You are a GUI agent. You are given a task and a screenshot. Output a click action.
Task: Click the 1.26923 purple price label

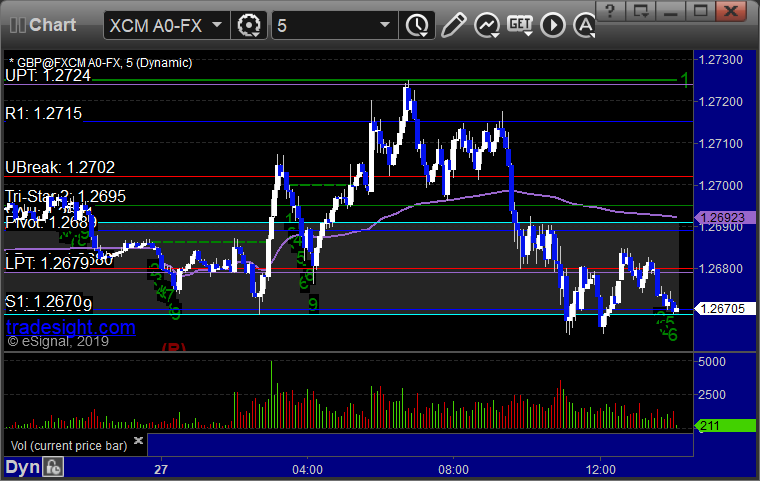coord(725,217)
